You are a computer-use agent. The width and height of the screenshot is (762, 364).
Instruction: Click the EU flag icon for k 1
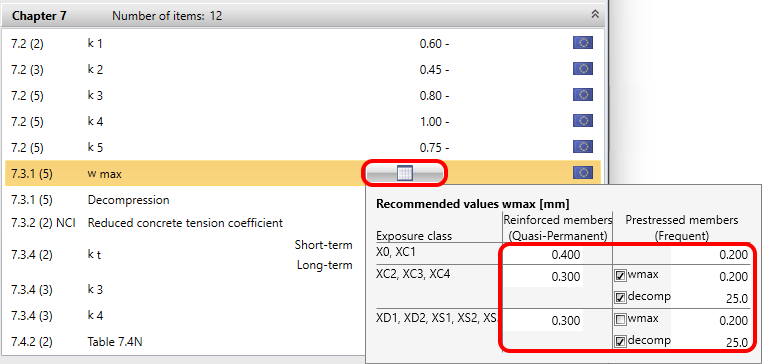coord(583,43)
